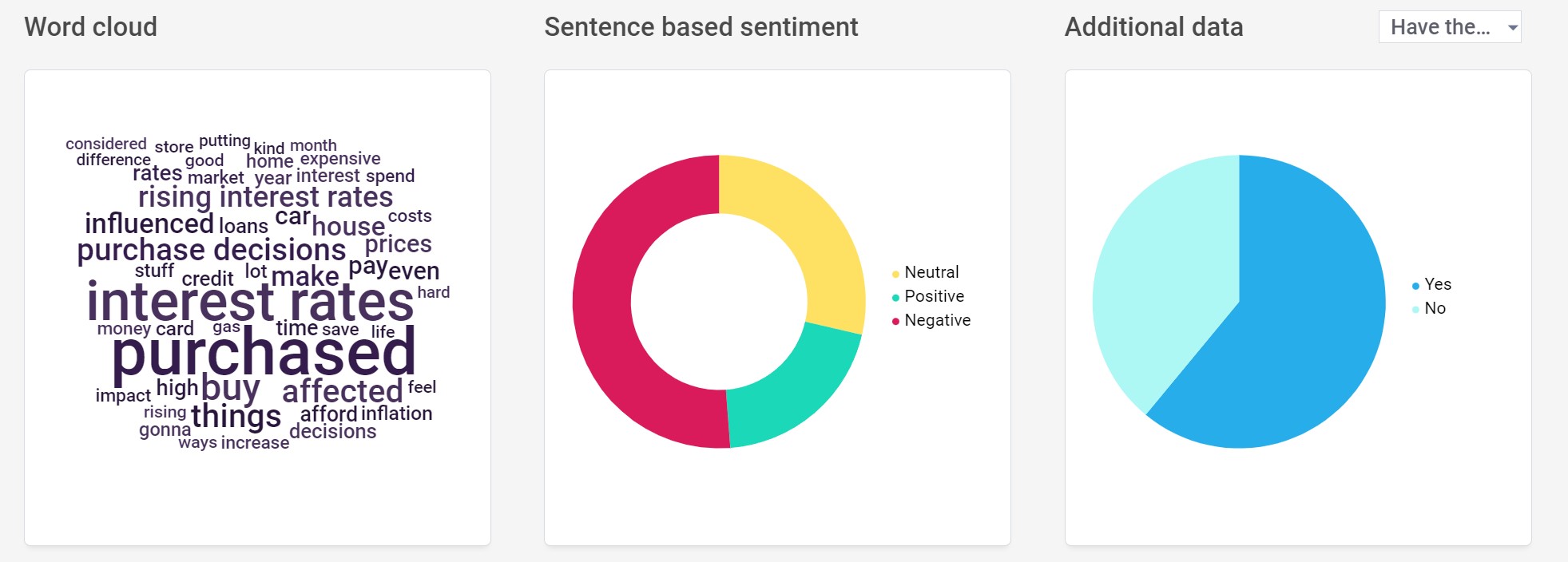
Task: Click the word 'inflation' in cloud
Action: click(x=396, y=414)
